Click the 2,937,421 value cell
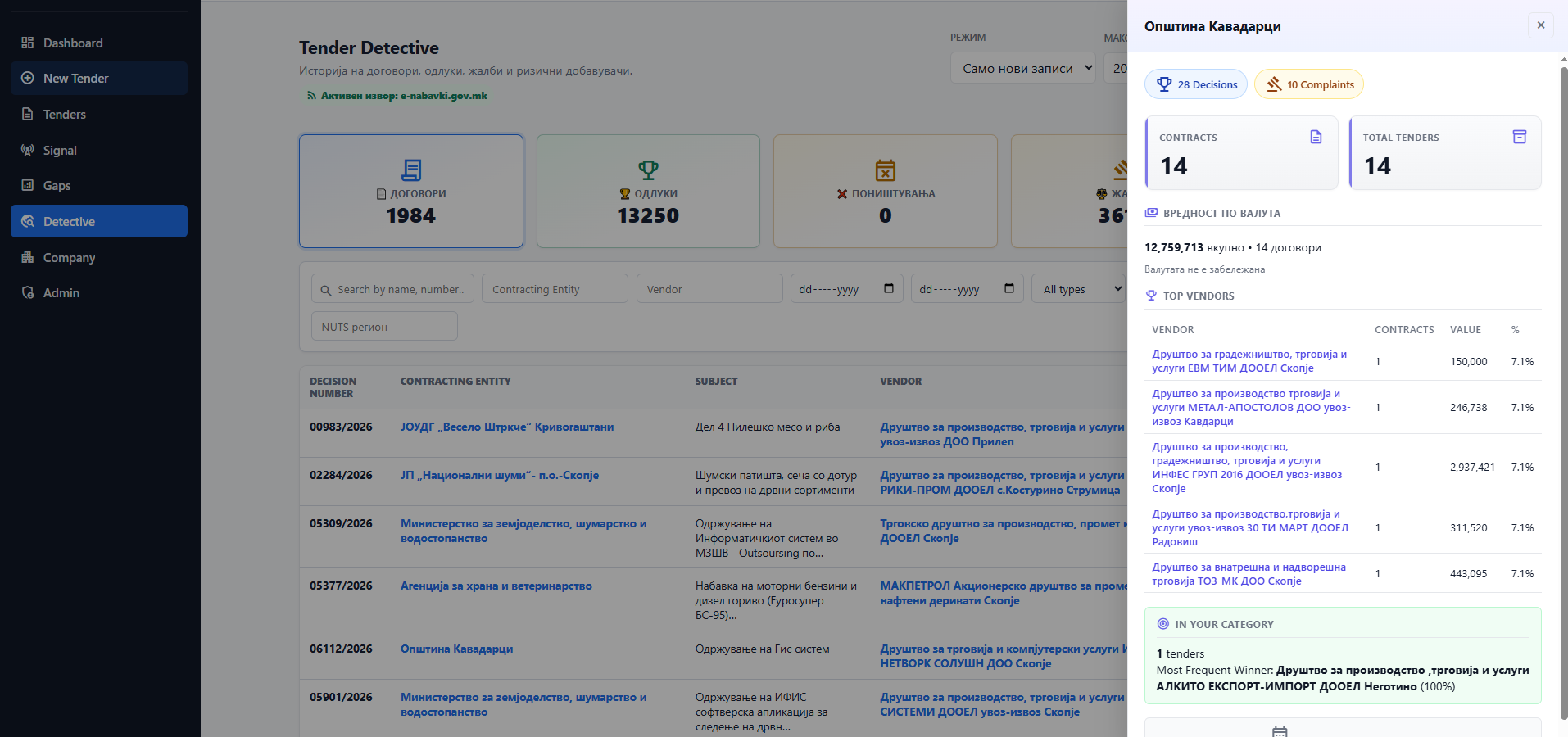The width and height of the screenshot is (1568, 737). pos(1472,468)
